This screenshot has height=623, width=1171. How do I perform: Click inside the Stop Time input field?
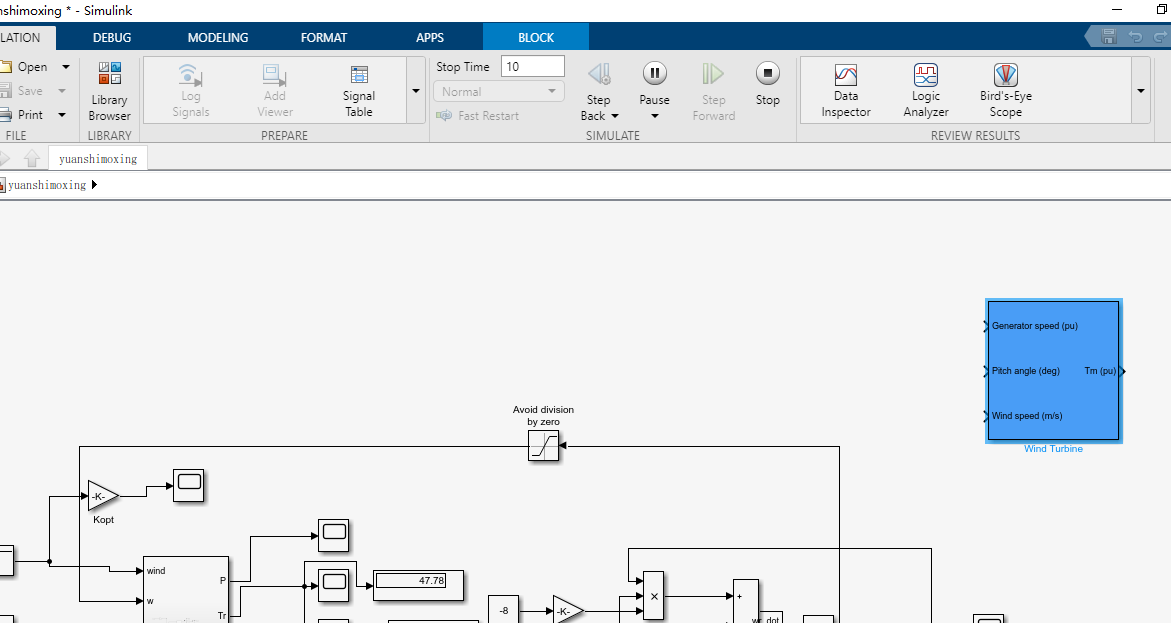click(530, 66)
